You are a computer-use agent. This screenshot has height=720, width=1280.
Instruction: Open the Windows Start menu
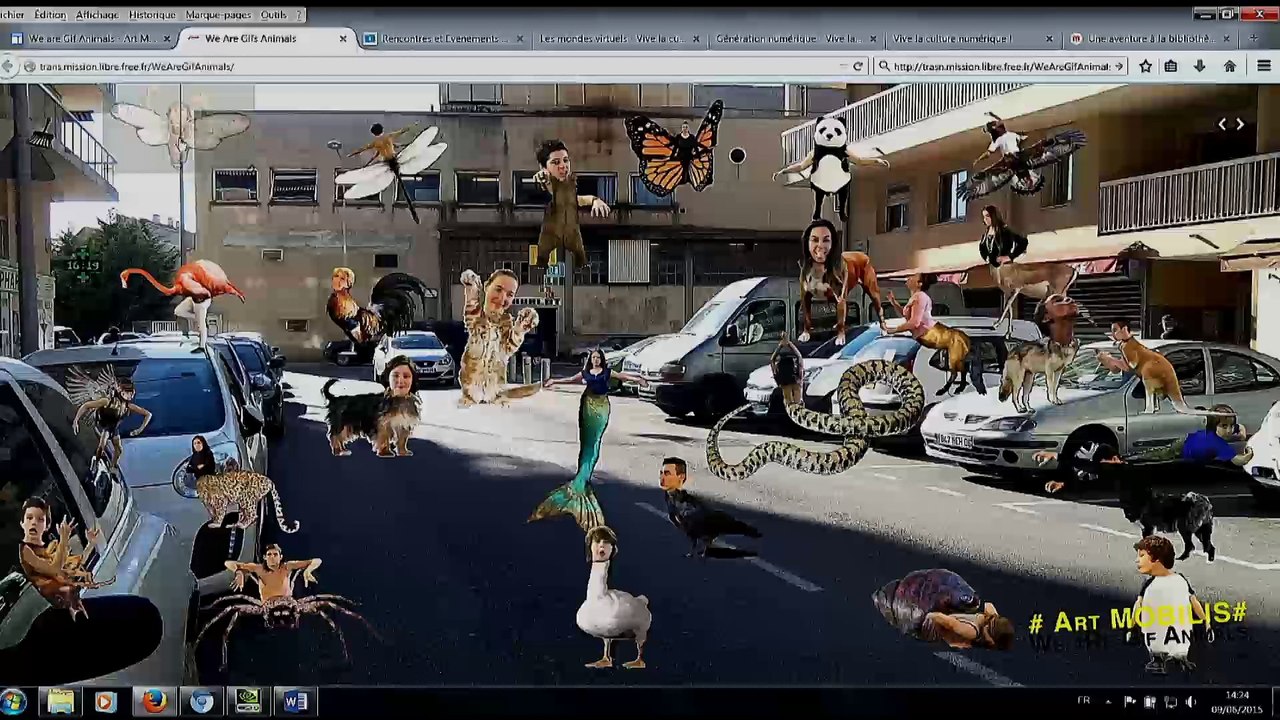coord(13,702)
